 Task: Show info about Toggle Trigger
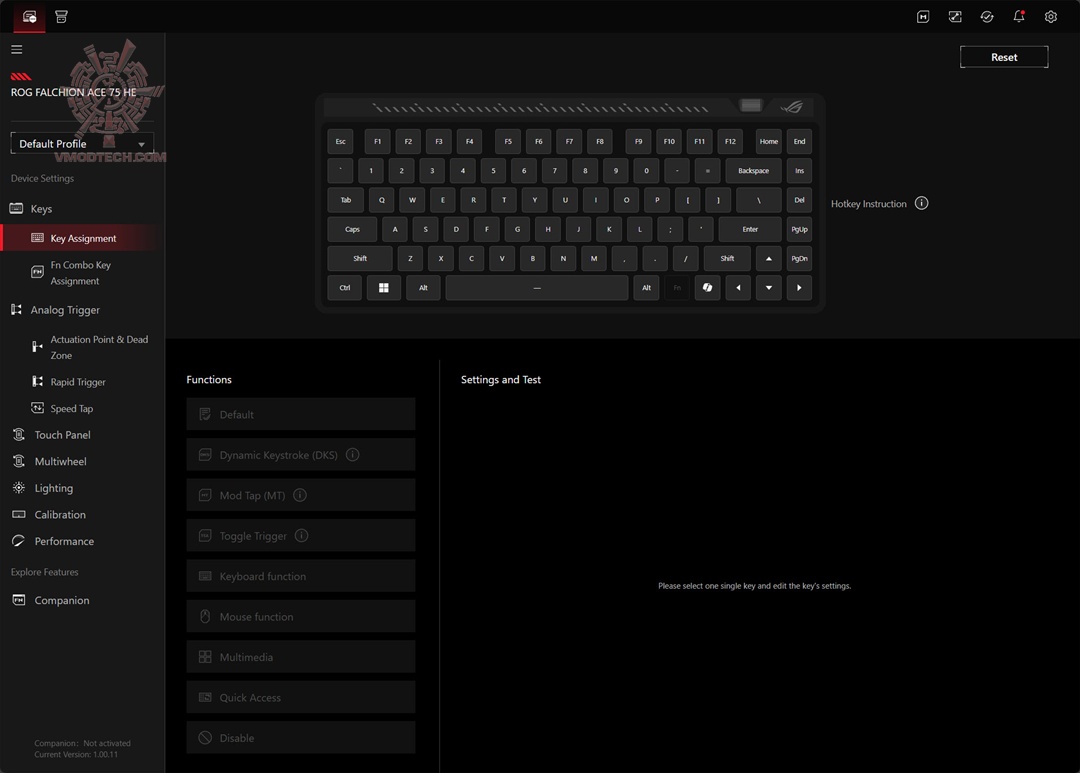[302, 535]
